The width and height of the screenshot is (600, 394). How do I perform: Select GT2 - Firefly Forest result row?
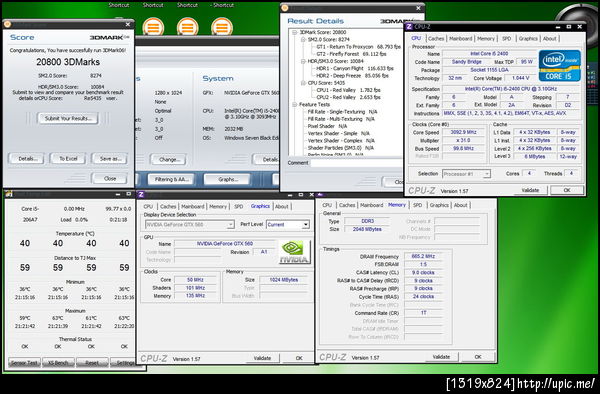point(351,54)
